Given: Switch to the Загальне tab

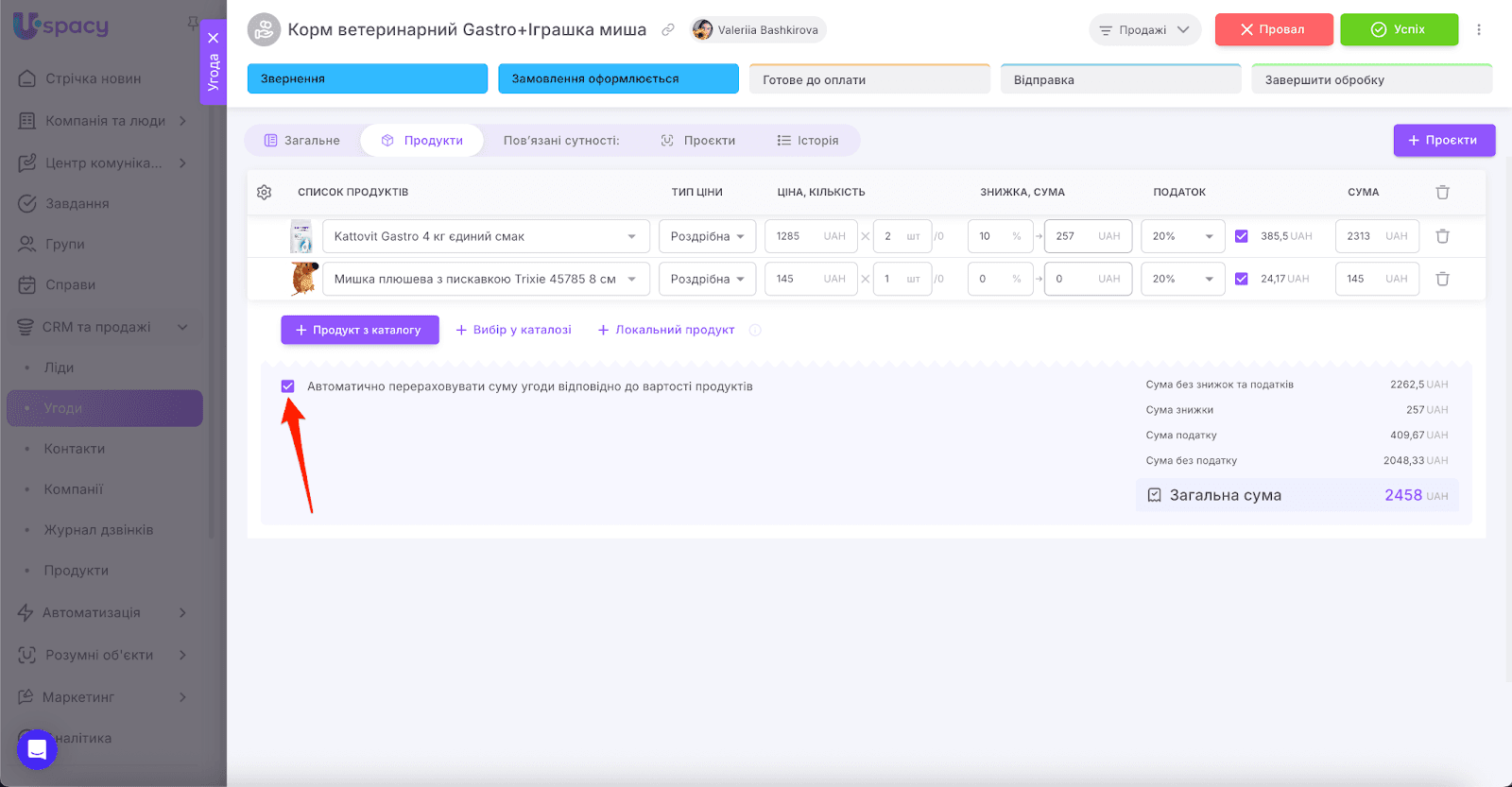Looking at the screenshot, I should pyautogui.click(x=302, y=141).
